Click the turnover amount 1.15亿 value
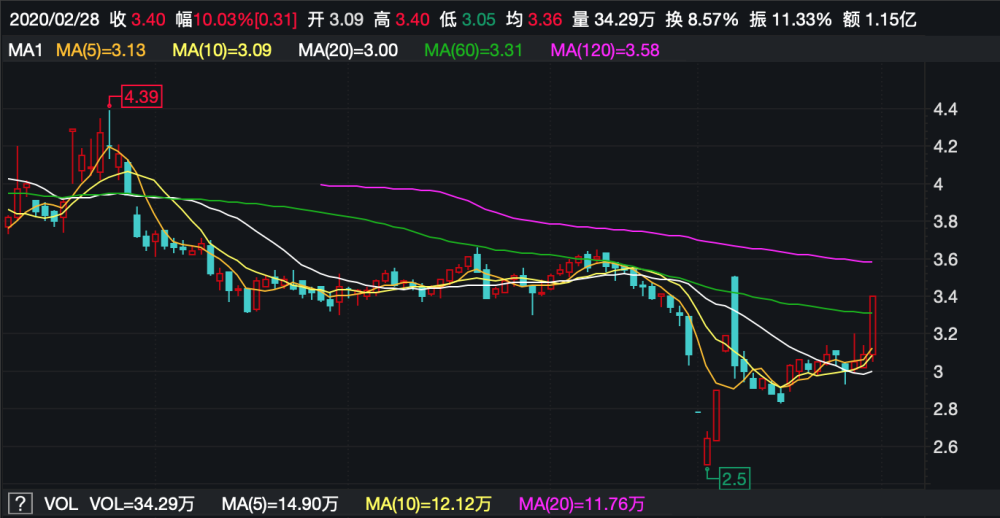1000x518 pixels. click(891, 20)
